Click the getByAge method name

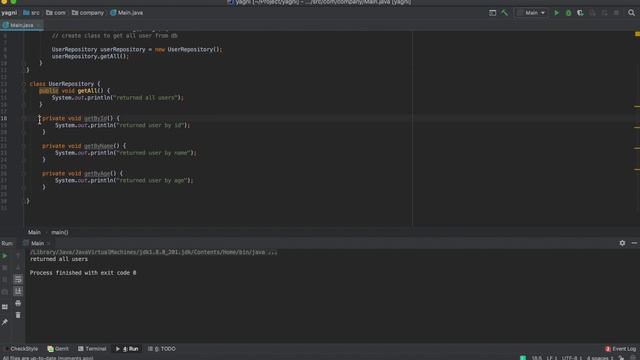pos(97,173)
